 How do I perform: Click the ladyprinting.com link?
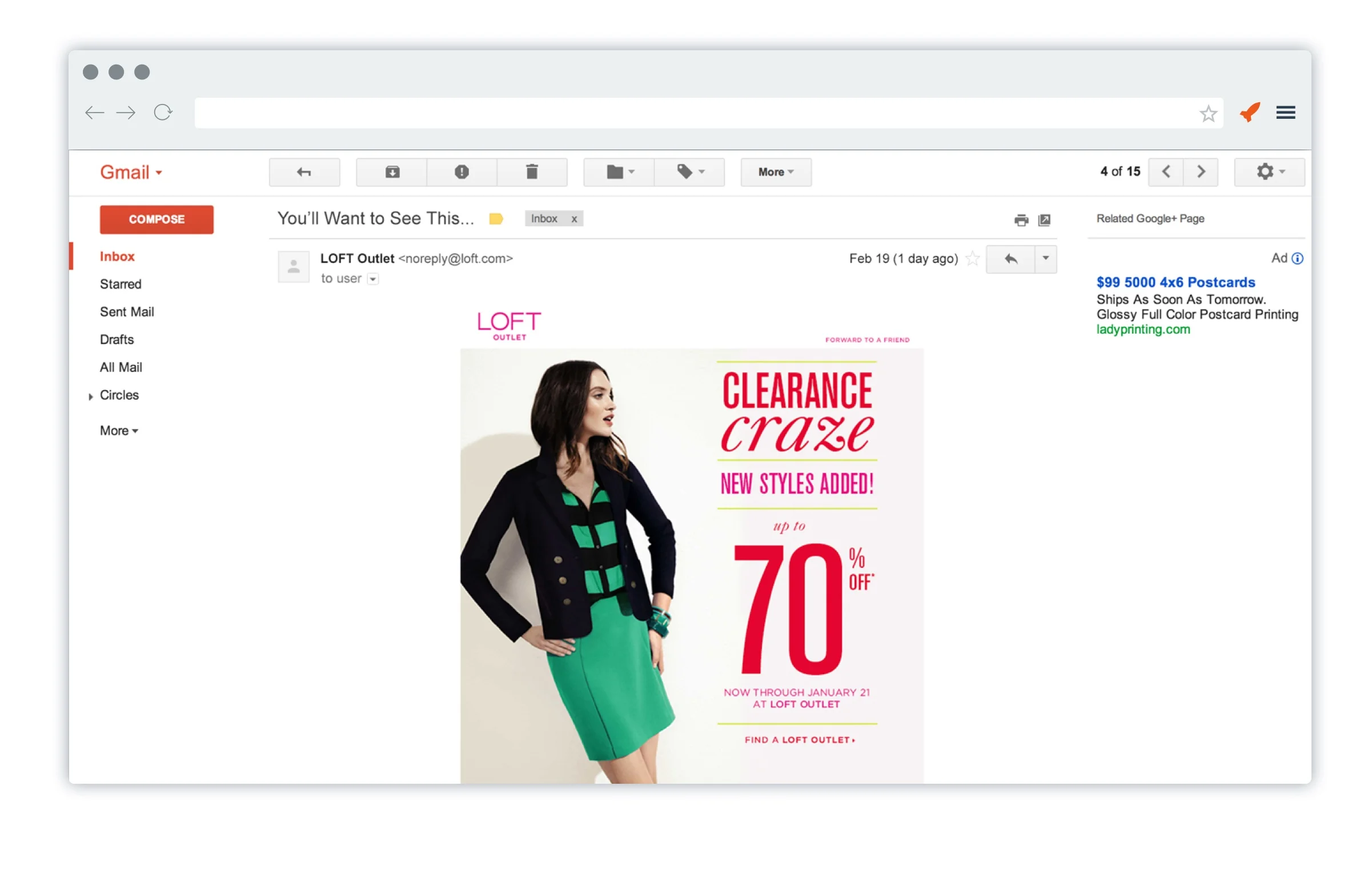click(x=1143, y=330)
